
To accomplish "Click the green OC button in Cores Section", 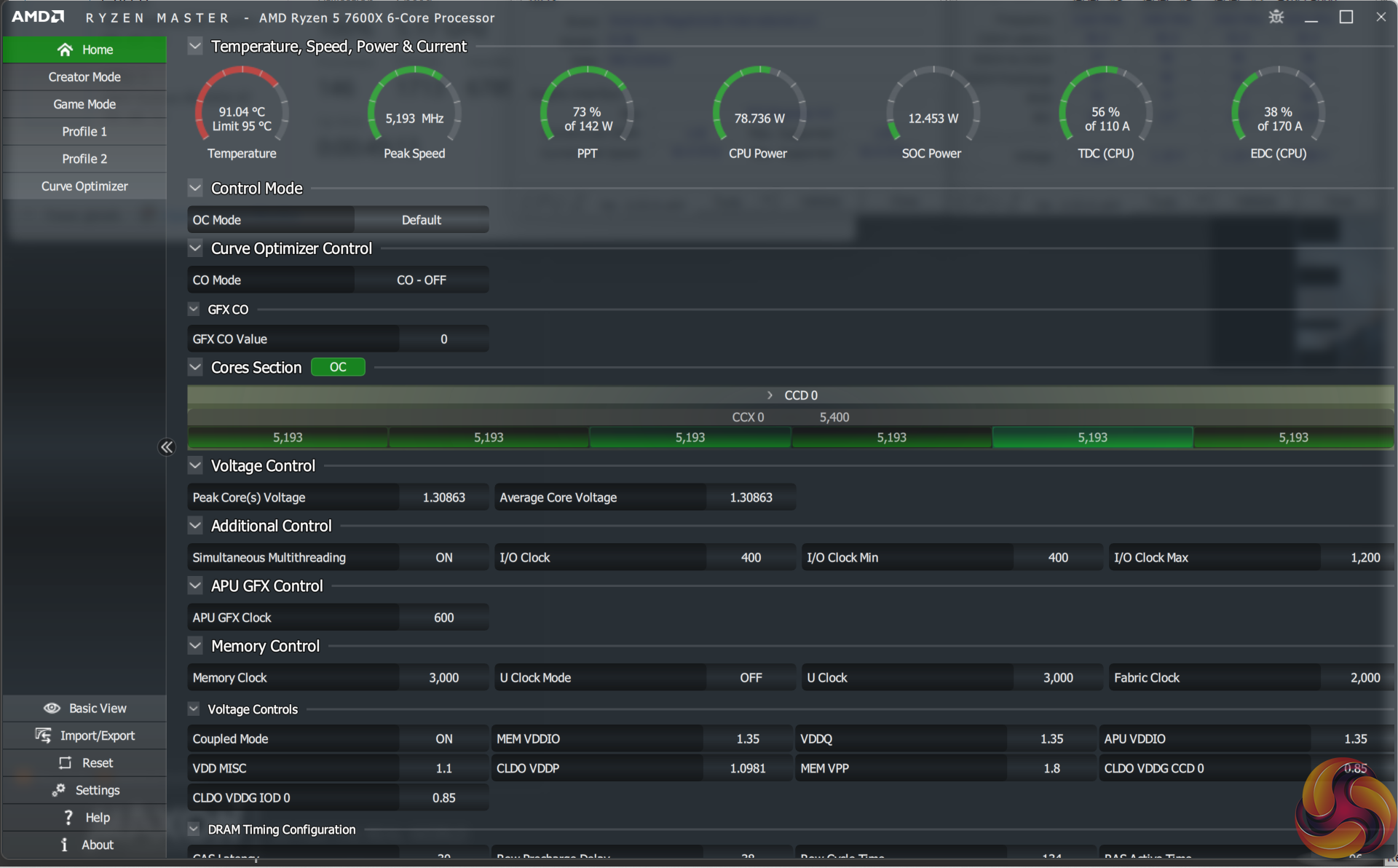I will click(338, 367).
